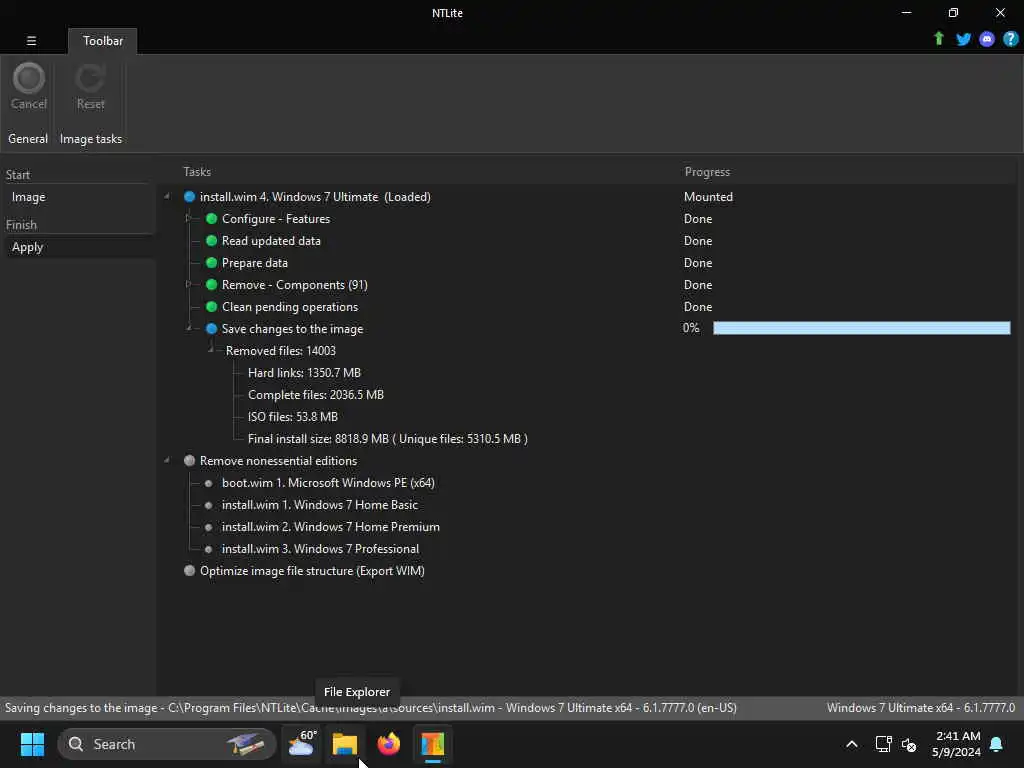Click the 0% progress value
The width and height of the screenshot is (1024, 768).
pos(691,328)
